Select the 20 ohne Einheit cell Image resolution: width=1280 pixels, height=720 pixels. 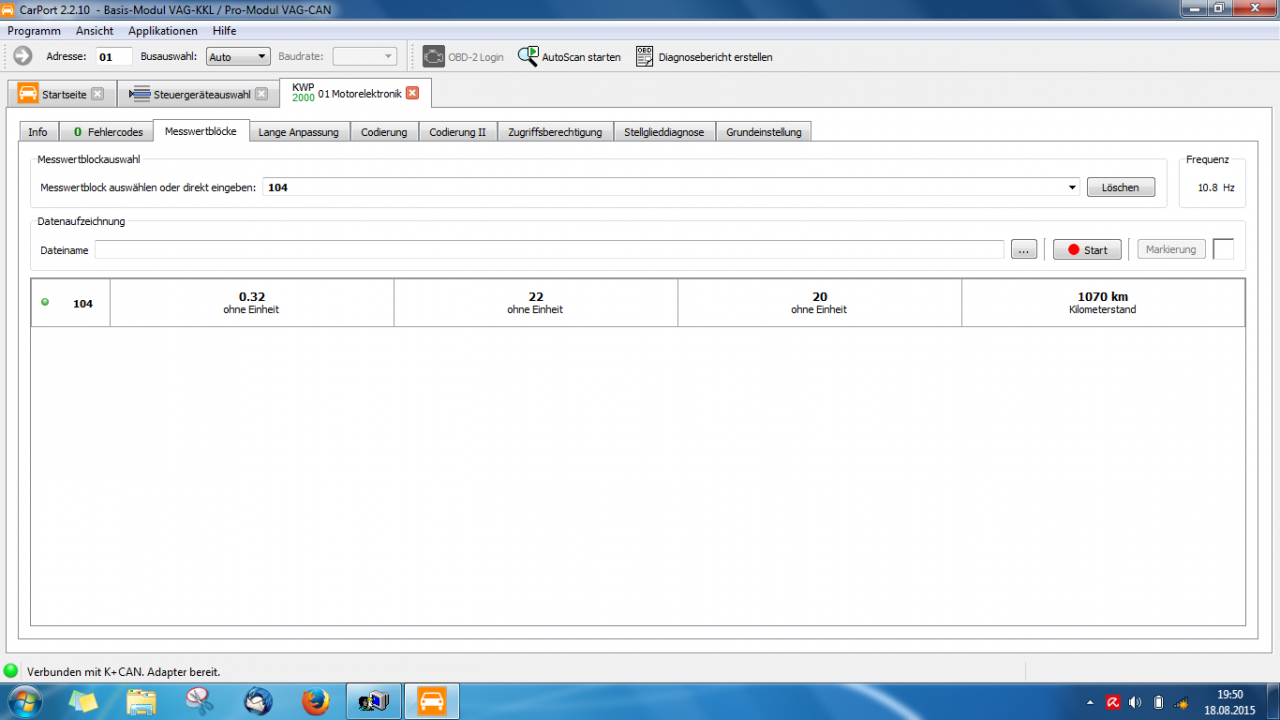pyautogui.click(x=819, y=303)
